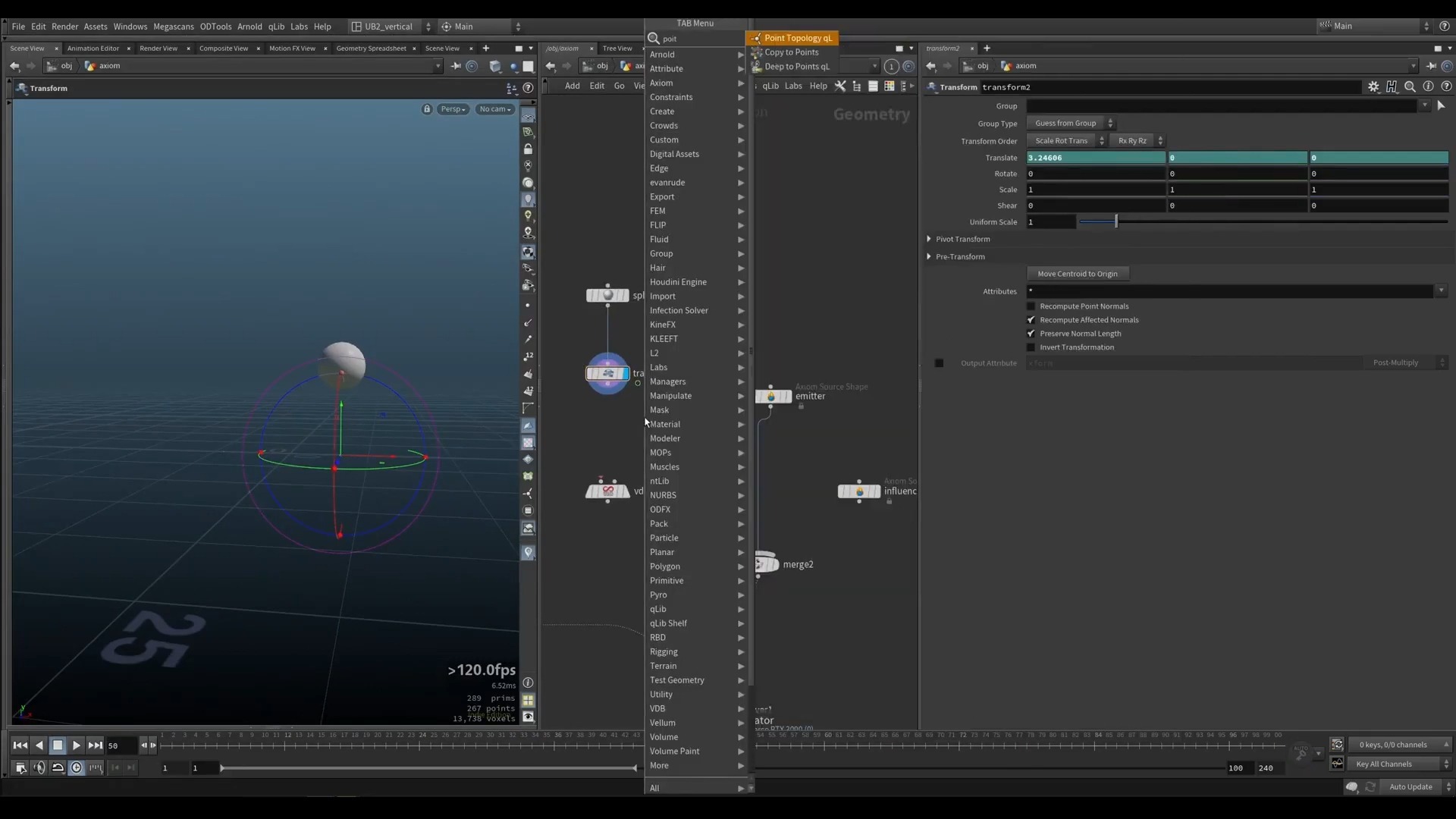The image size is (1456, 819).
Task: Click the parameter search magnifier icon
Action: click(1410, 87)
